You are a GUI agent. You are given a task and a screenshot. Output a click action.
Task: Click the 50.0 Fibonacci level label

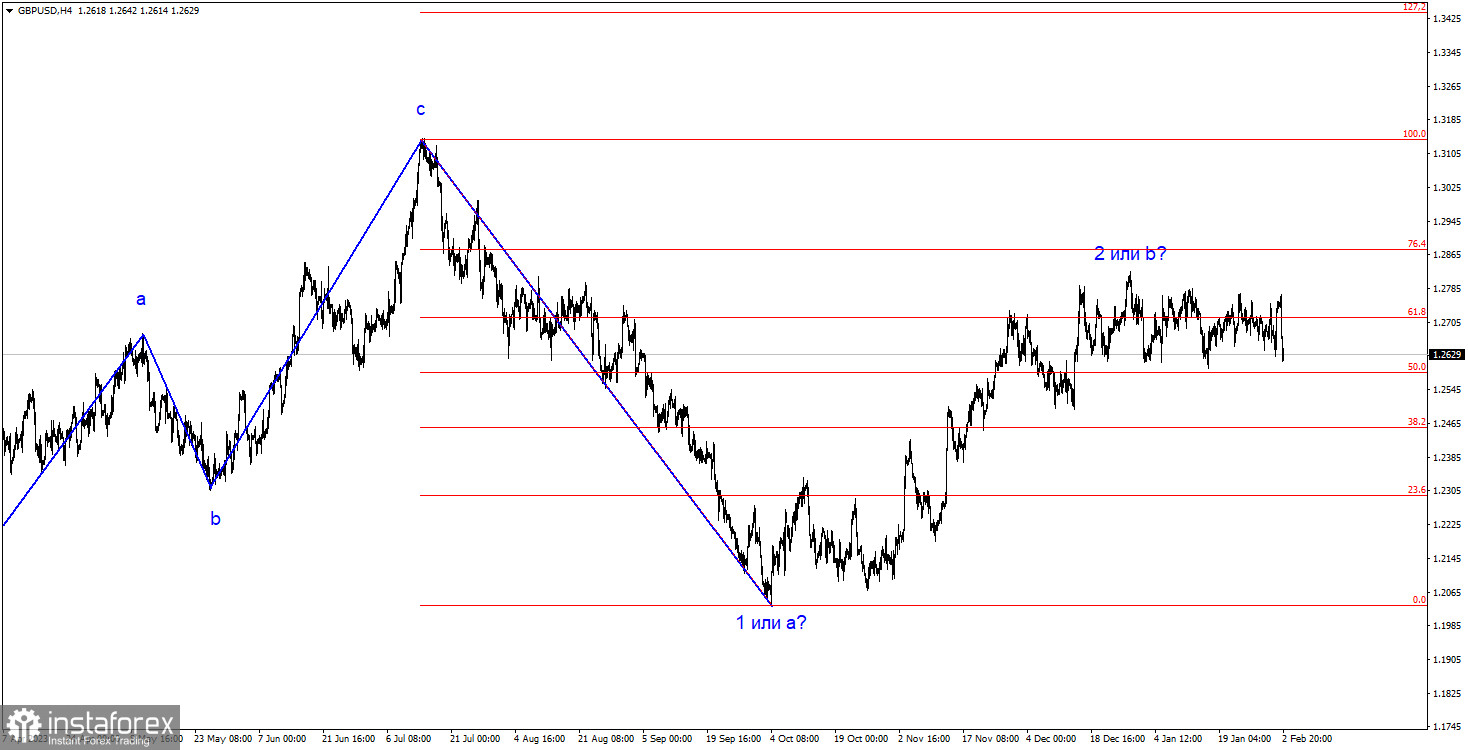coord(1417,367)
